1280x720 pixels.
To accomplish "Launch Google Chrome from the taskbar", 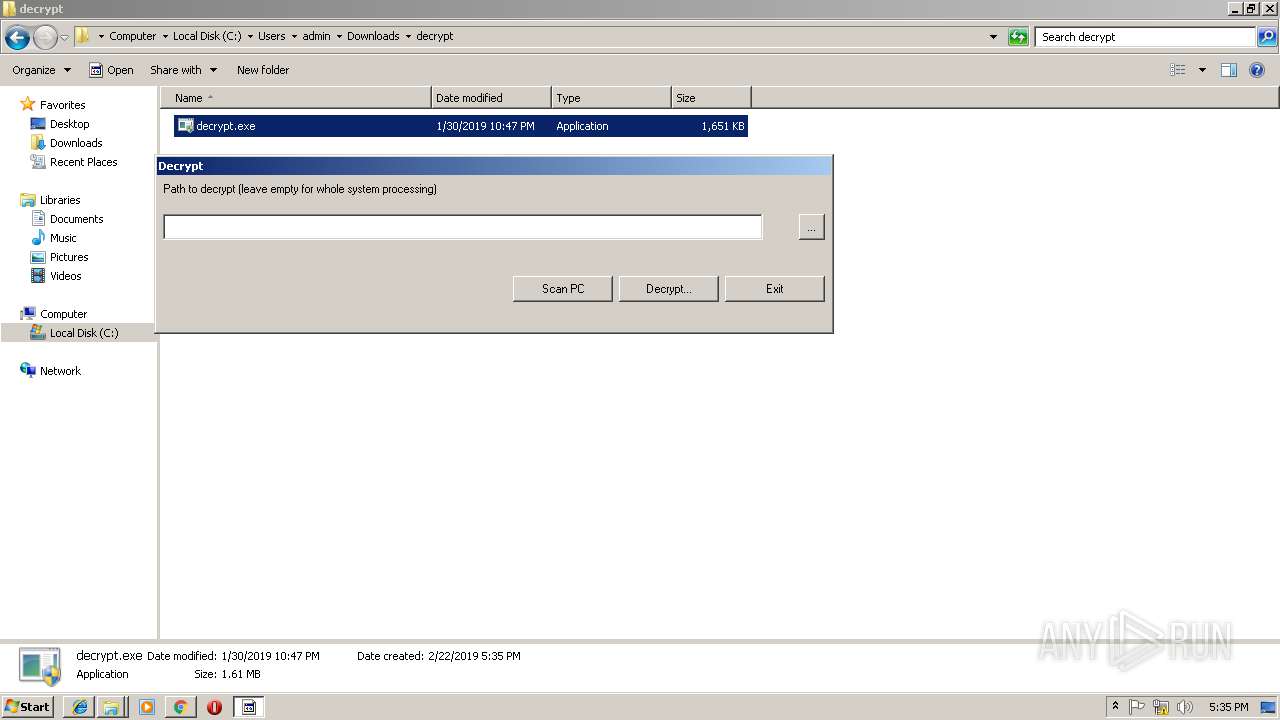I will (x=180, y=707).
